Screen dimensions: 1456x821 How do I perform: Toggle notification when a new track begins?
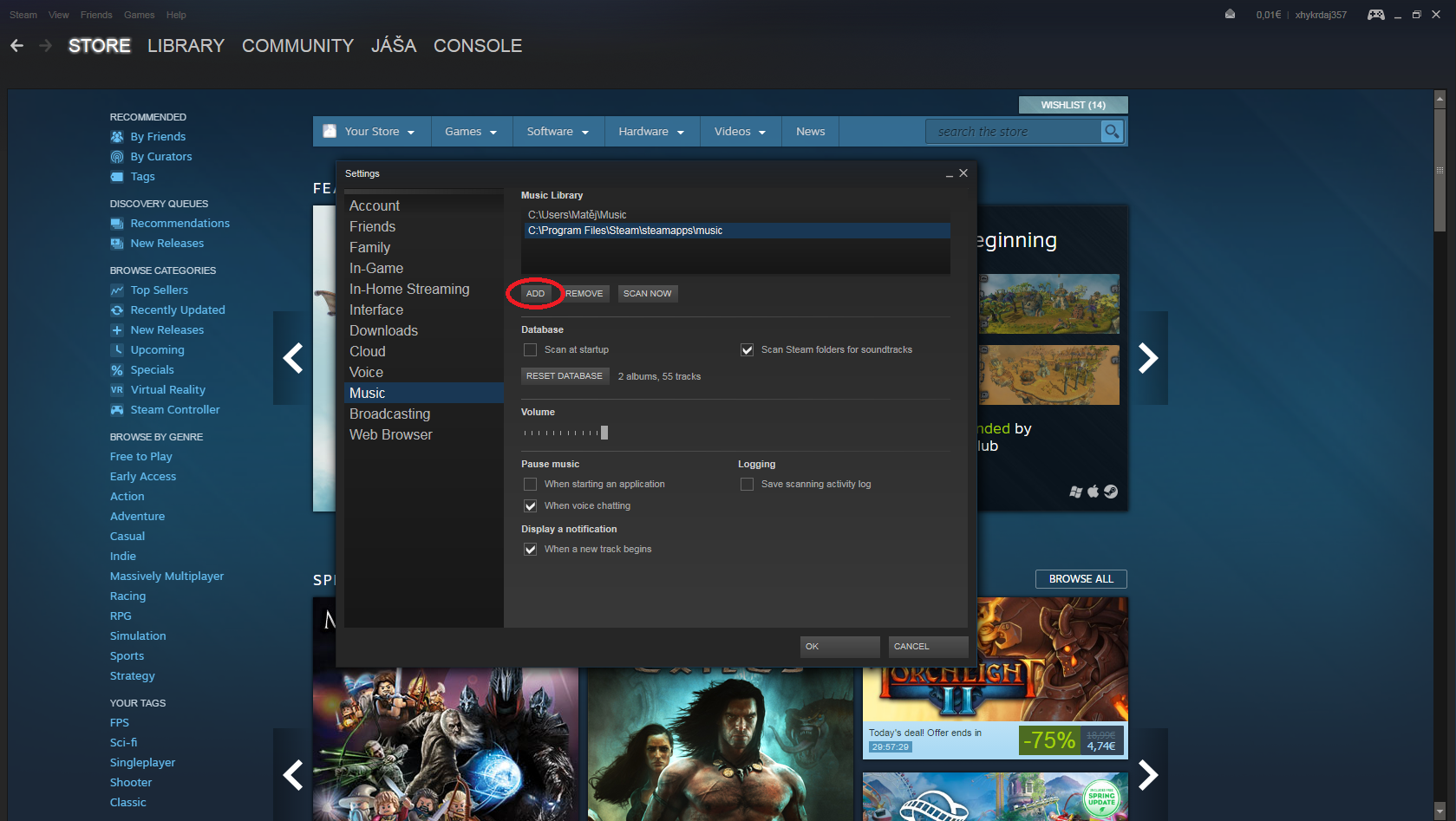[530, 550]
